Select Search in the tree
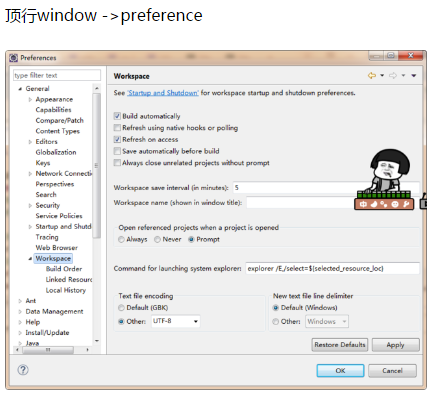The image size is (446, 395). 46,195
